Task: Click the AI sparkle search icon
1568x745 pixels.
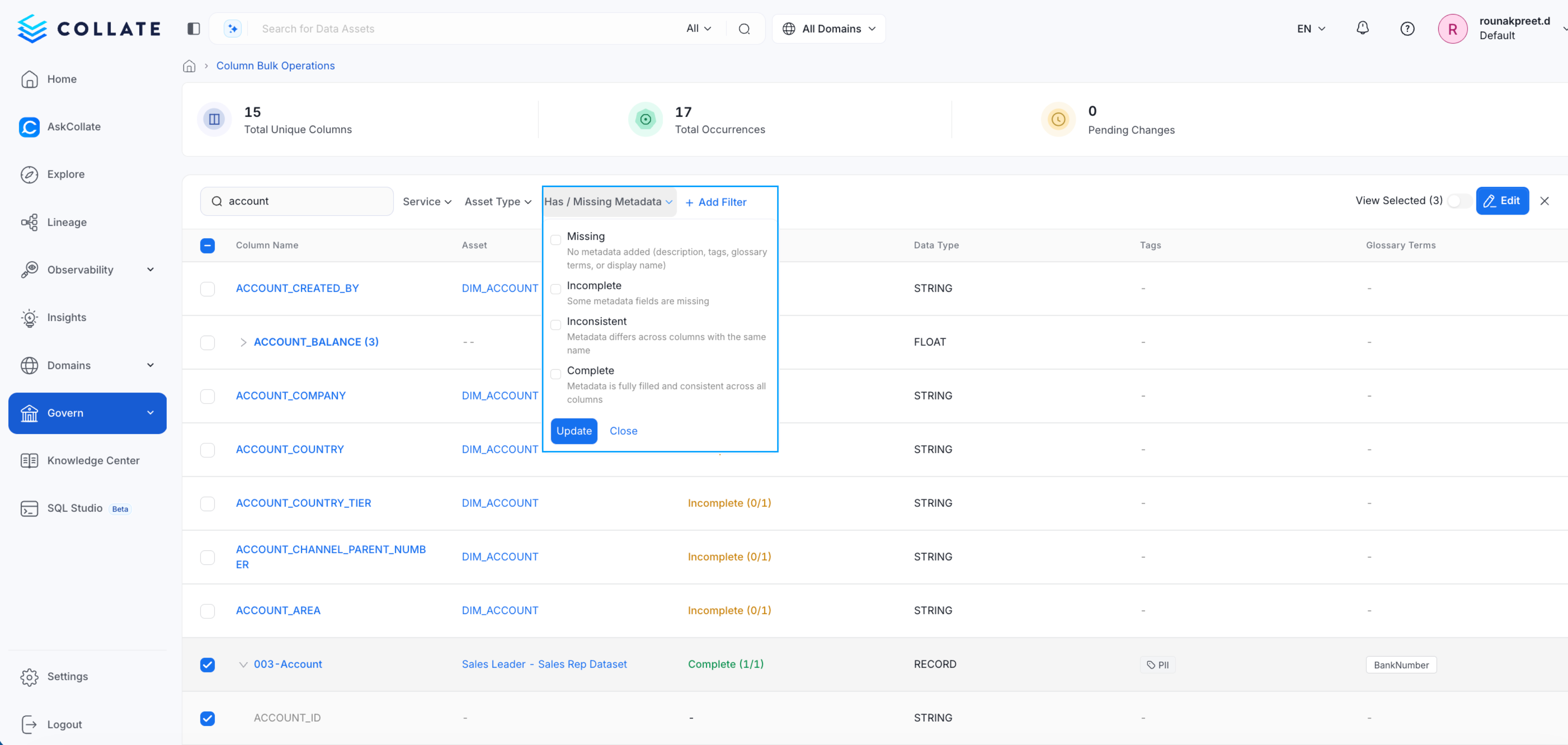Action: coord(233,28)
